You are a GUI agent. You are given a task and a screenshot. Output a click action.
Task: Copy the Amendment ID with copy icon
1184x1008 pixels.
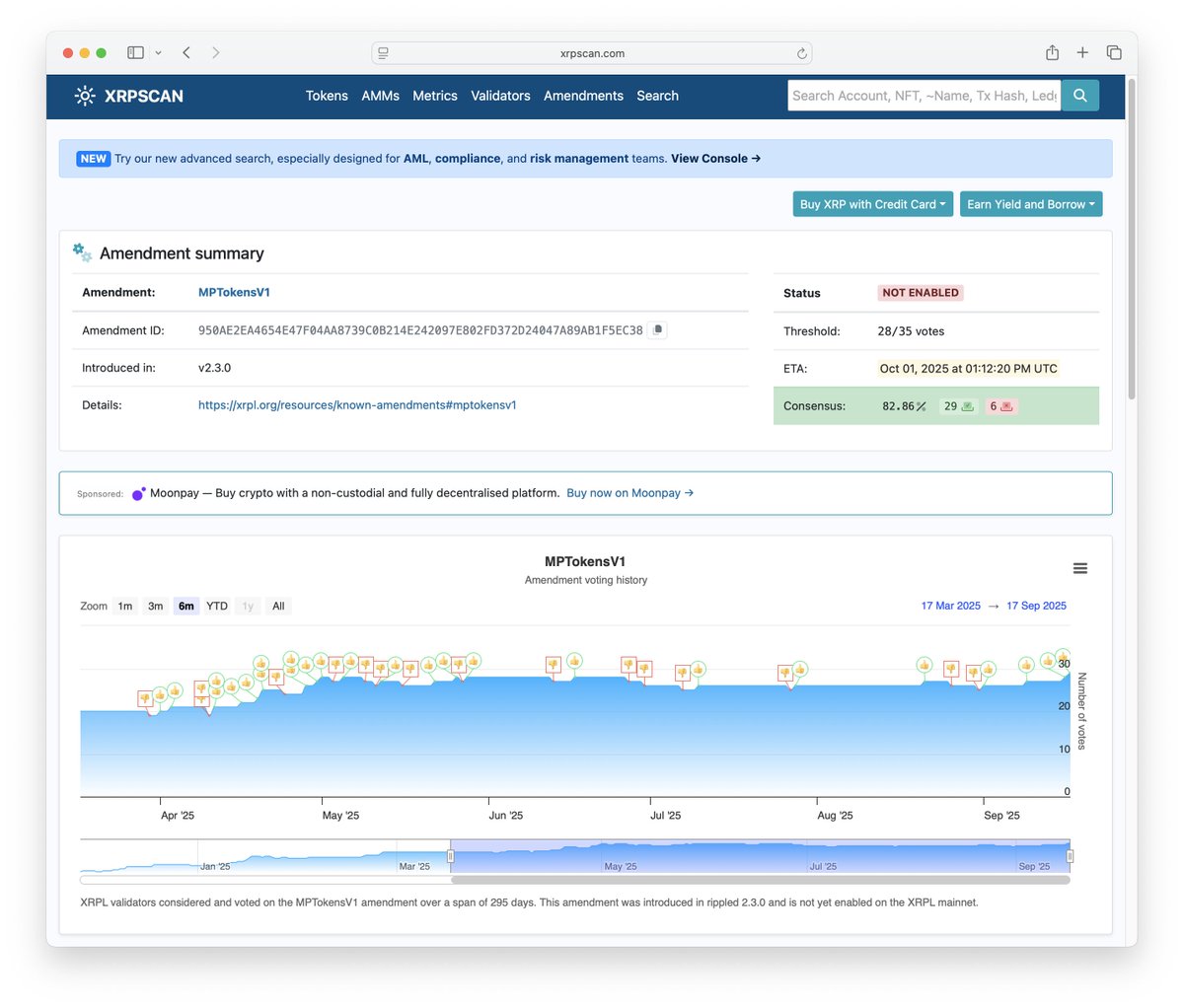pyautogui.click(x=658, y=329)
